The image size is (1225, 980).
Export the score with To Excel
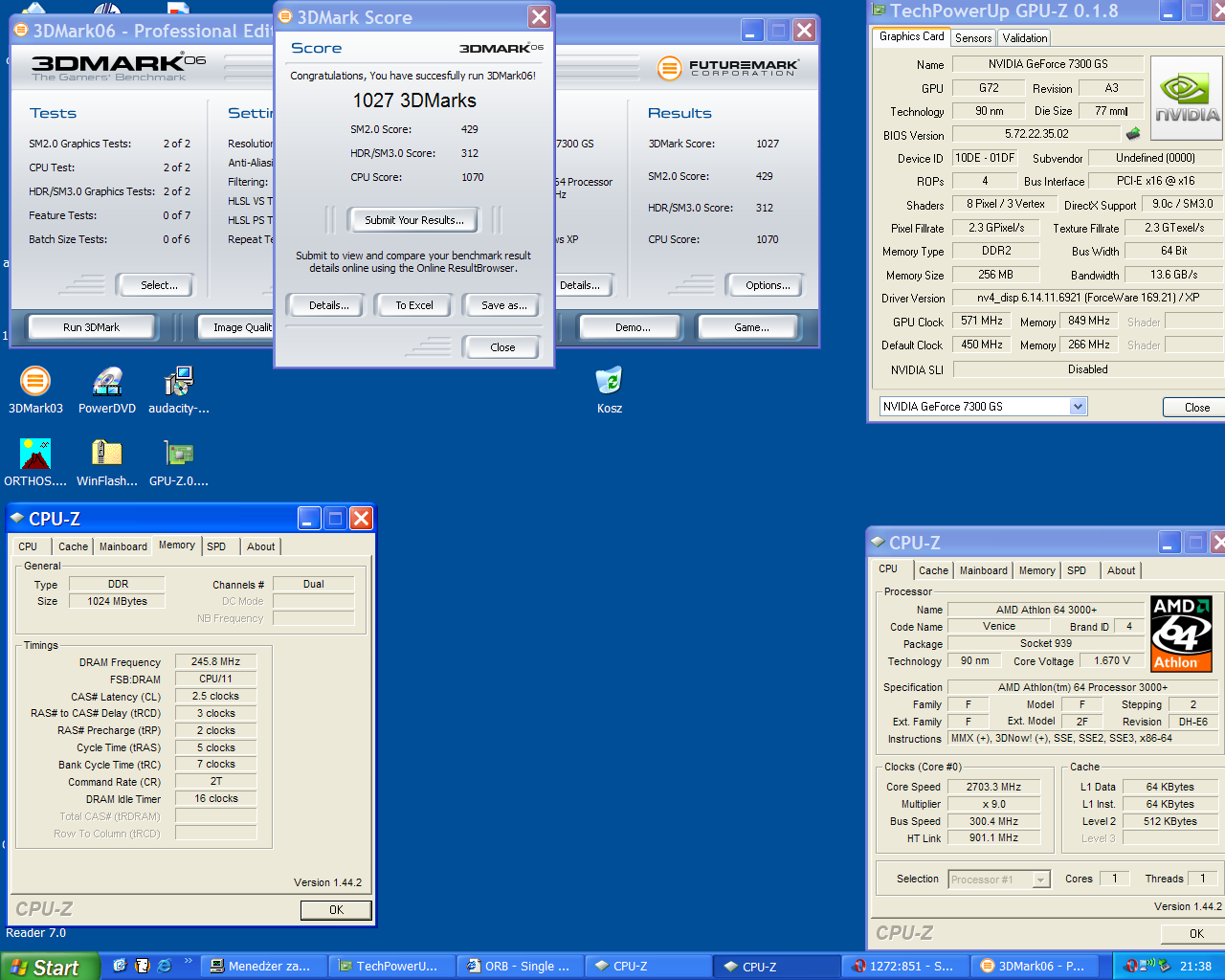click(x=413, y=305)
